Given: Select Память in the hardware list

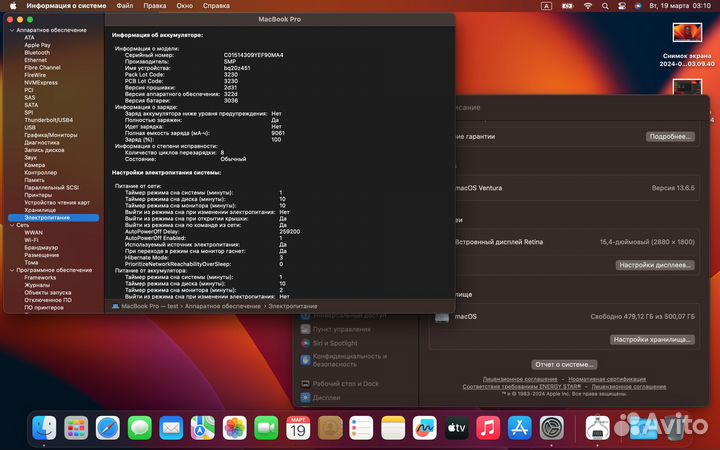Looking at the screenshot, I should (34, 180).
